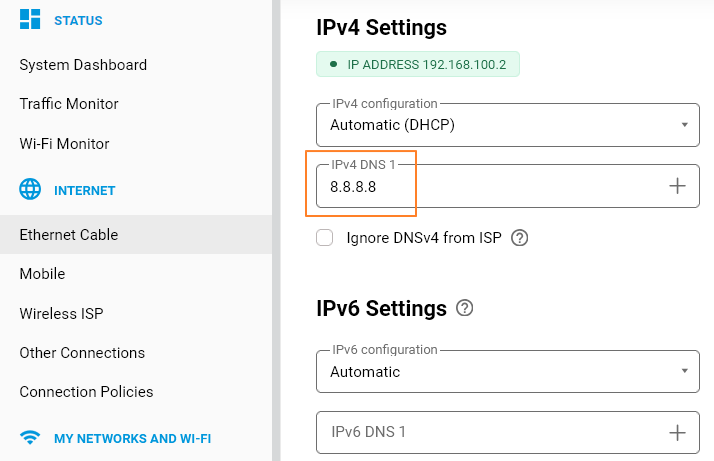Go to Traffic Monitor
This screenshot has width=714, height=461.
pyautogui.click(x=69, y=104)
